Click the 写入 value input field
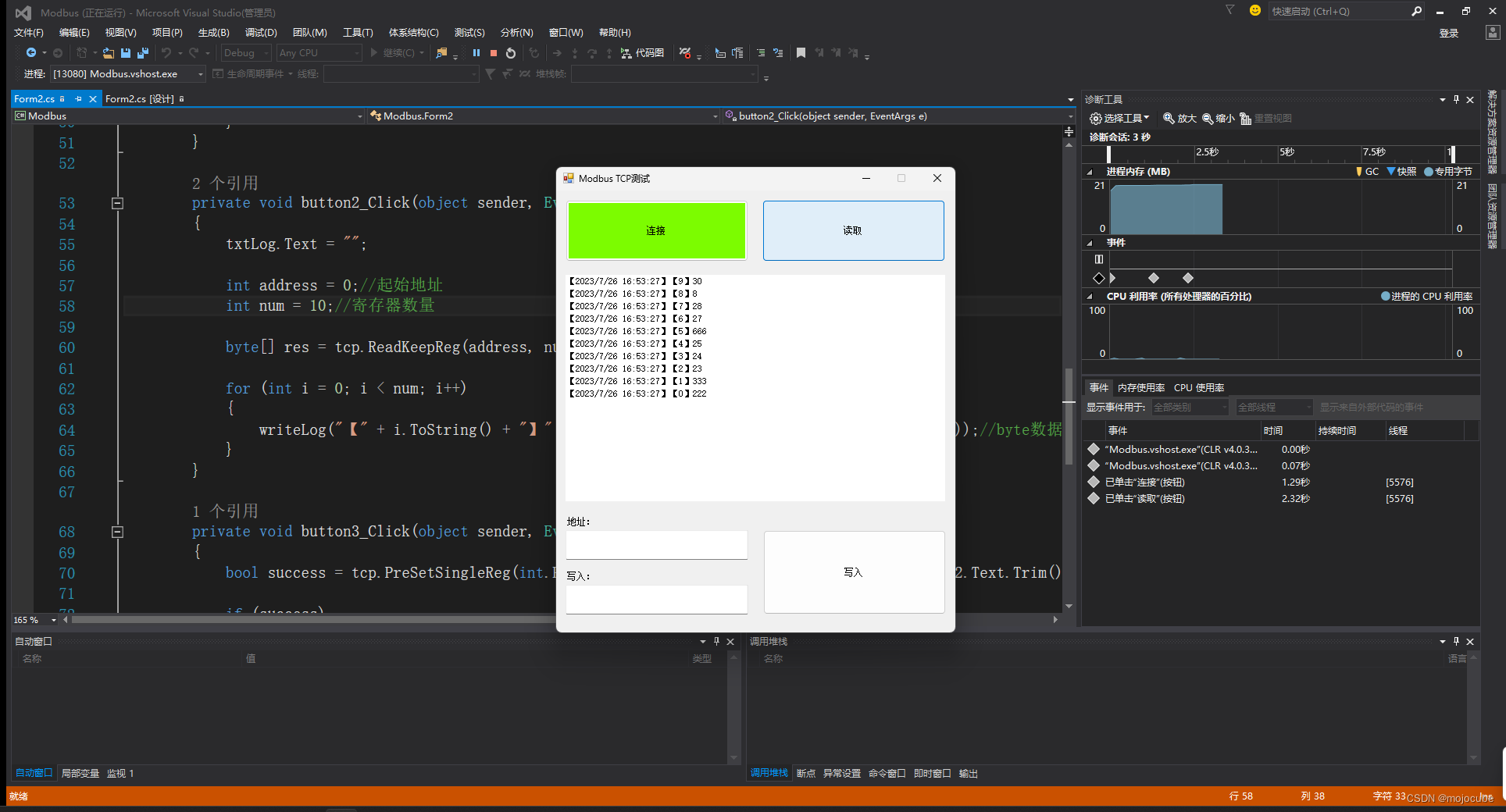 click(657, 600)
